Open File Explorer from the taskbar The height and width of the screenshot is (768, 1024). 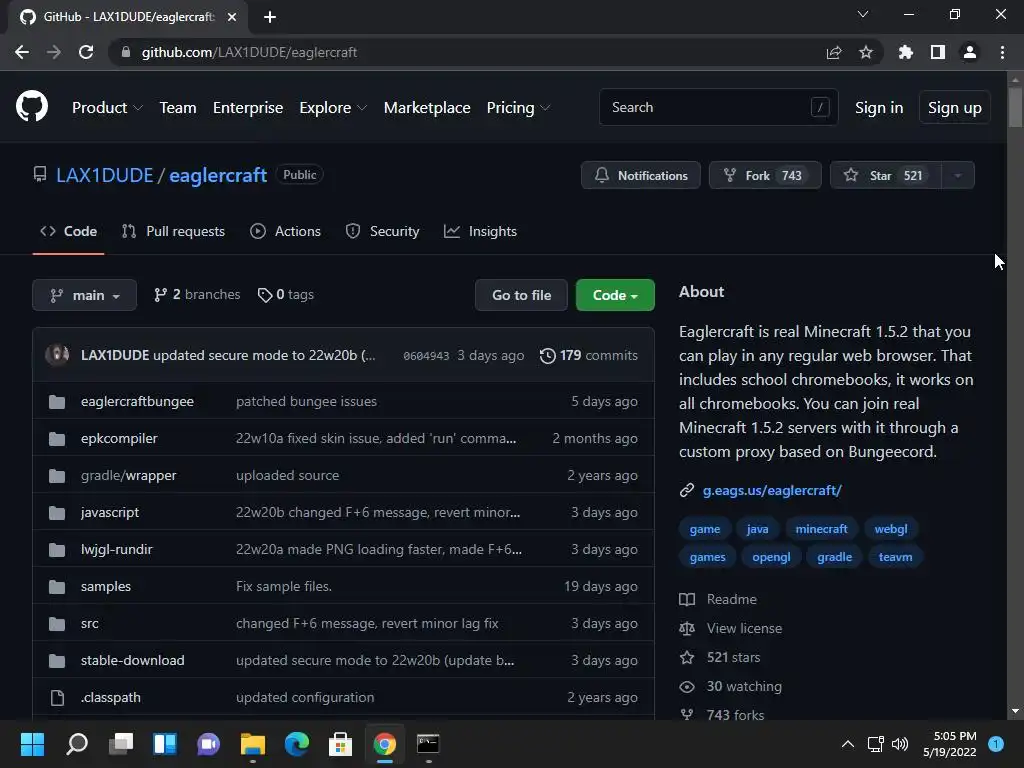coord(253,744)
